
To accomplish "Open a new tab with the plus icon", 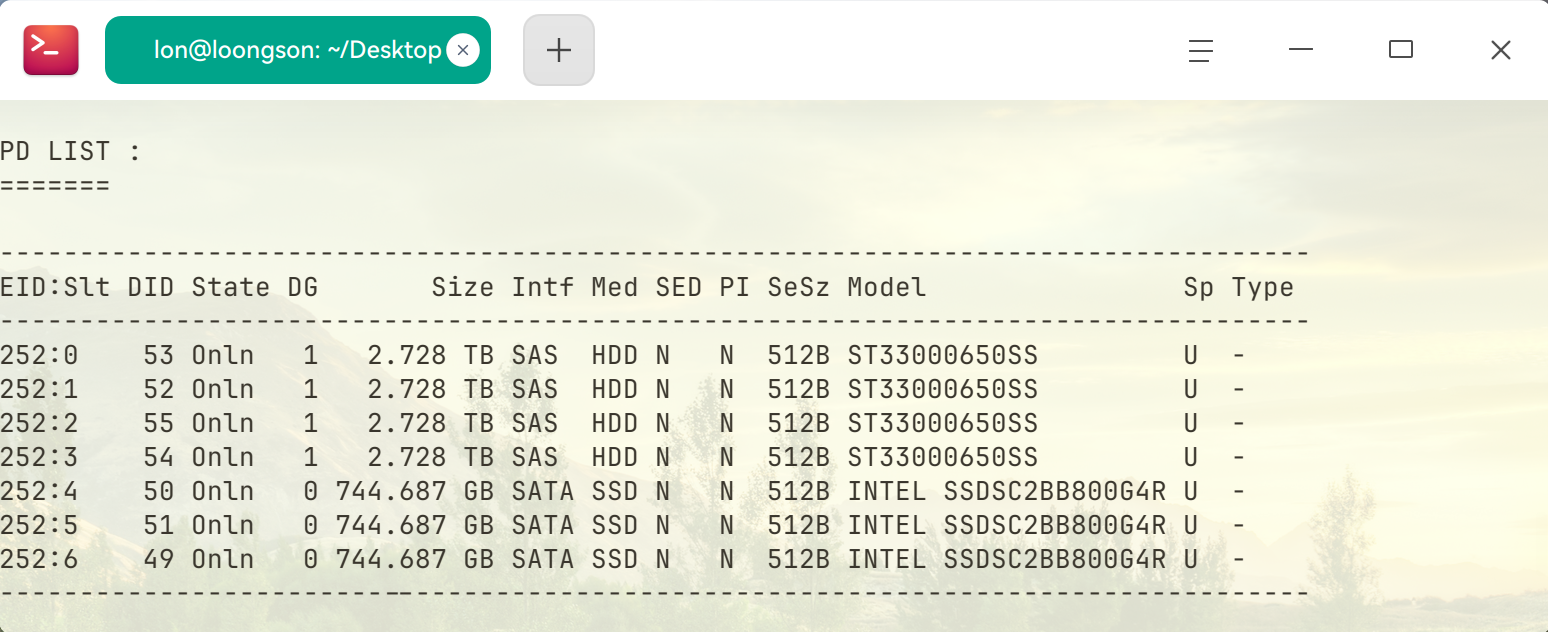I will (558, 49).
